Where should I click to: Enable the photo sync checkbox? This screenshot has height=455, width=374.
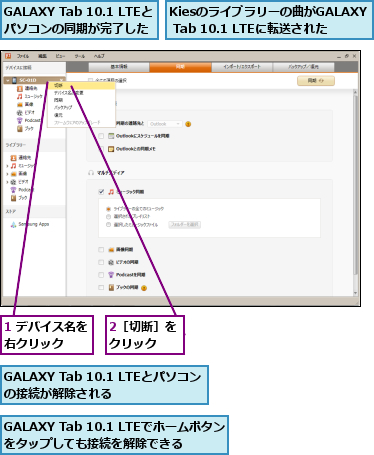pos(101,250)
